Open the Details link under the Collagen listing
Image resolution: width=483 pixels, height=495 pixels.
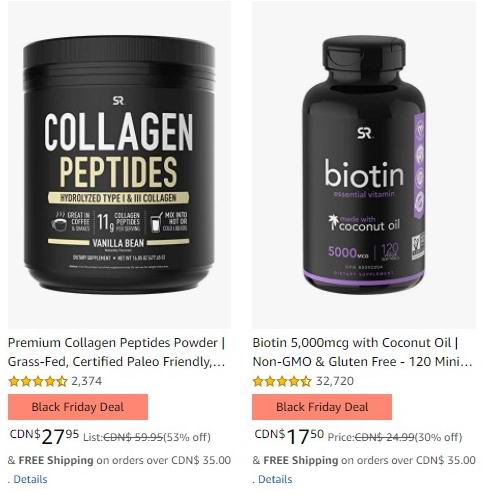30,479
